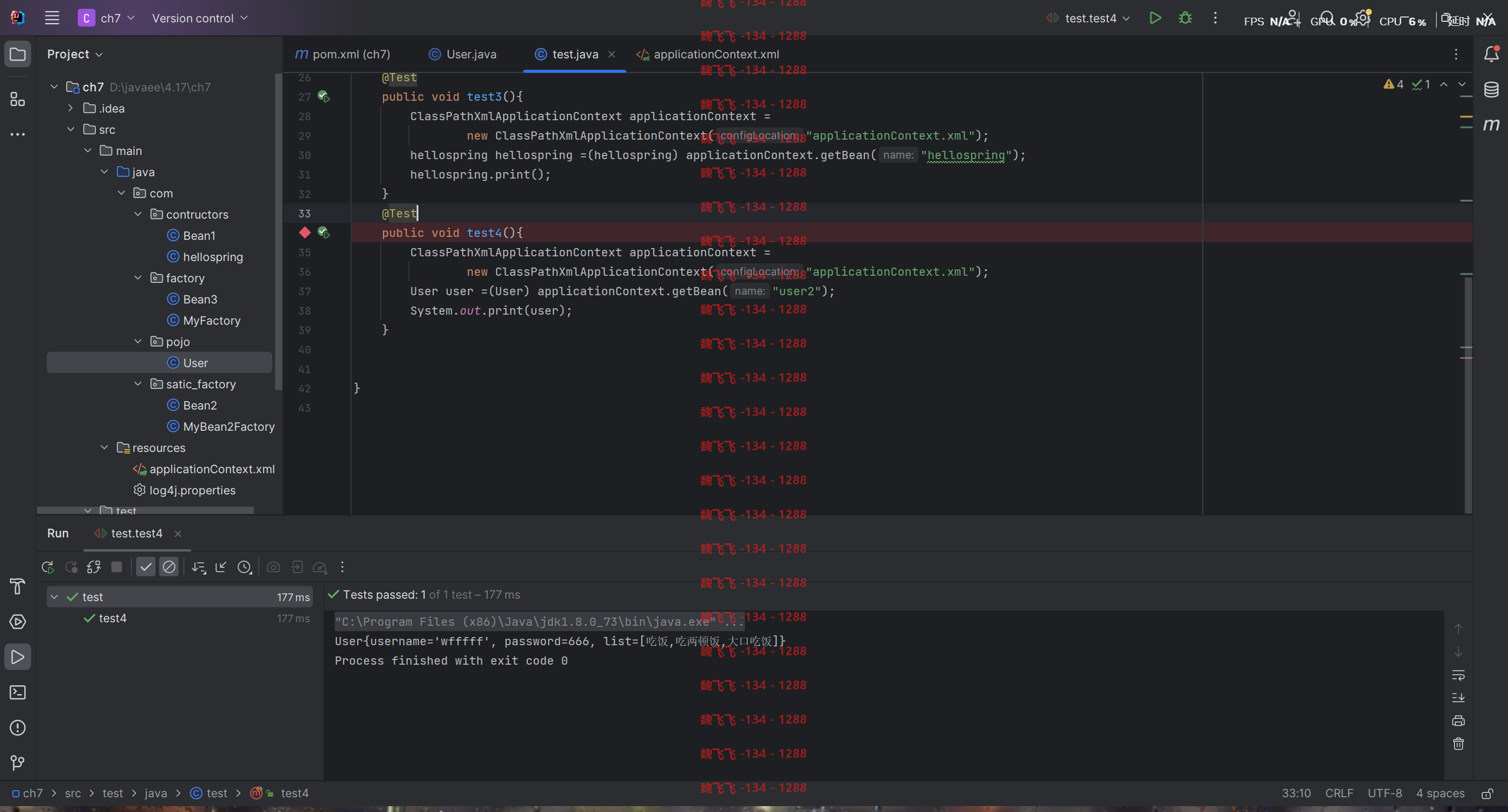
Task: Show more tool windows ellipsis in left sidebar
Action: point(18,134)
